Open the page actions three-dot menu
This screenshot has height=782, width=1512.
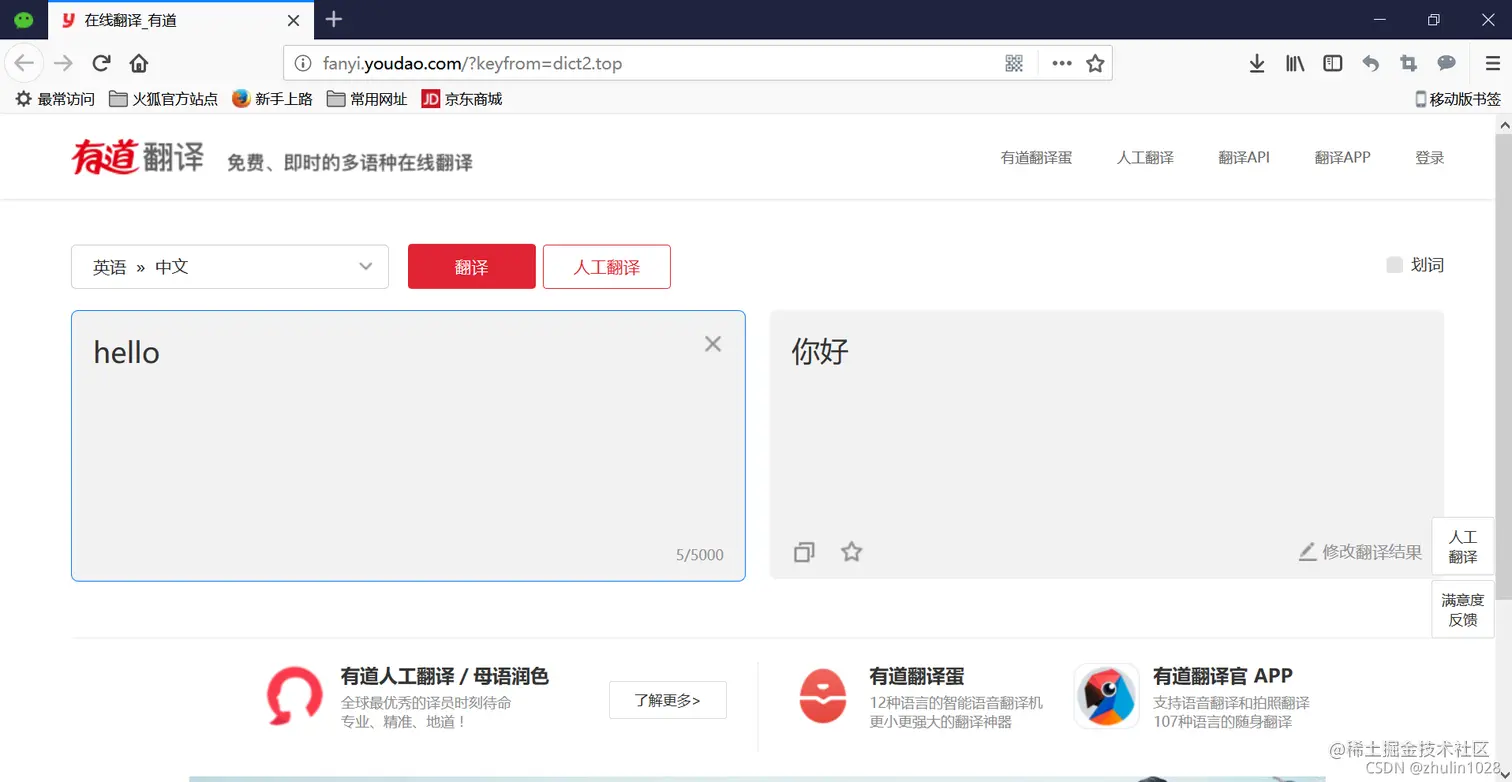point(1062,63)
